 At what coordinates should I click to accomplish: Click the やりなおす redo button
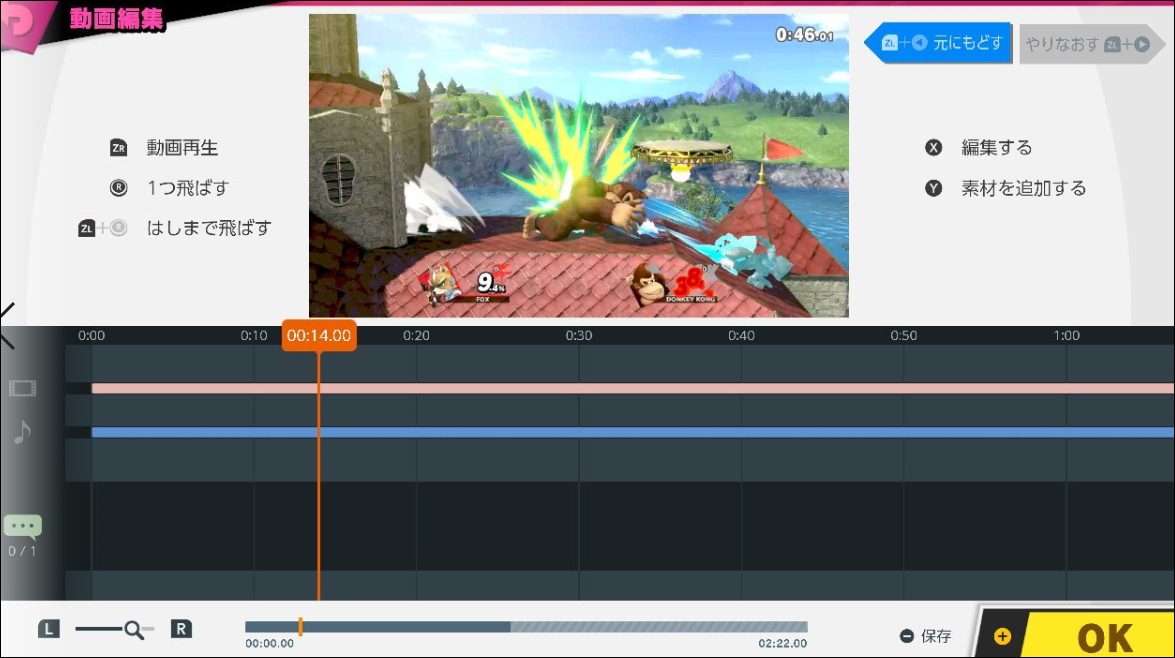click(x=1091, y=44)
